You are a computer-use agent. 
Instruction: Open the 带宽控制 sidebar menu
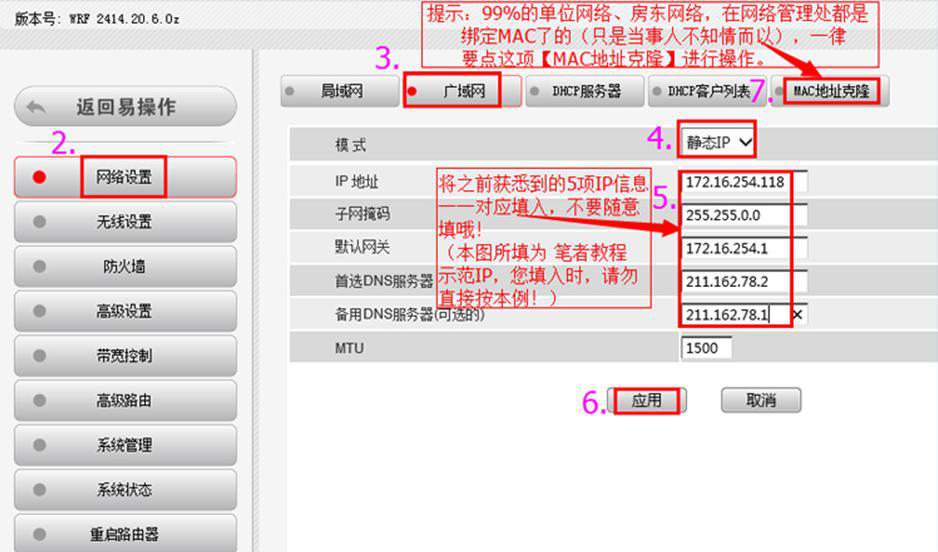pyautogui.click(x=126, y=356)
